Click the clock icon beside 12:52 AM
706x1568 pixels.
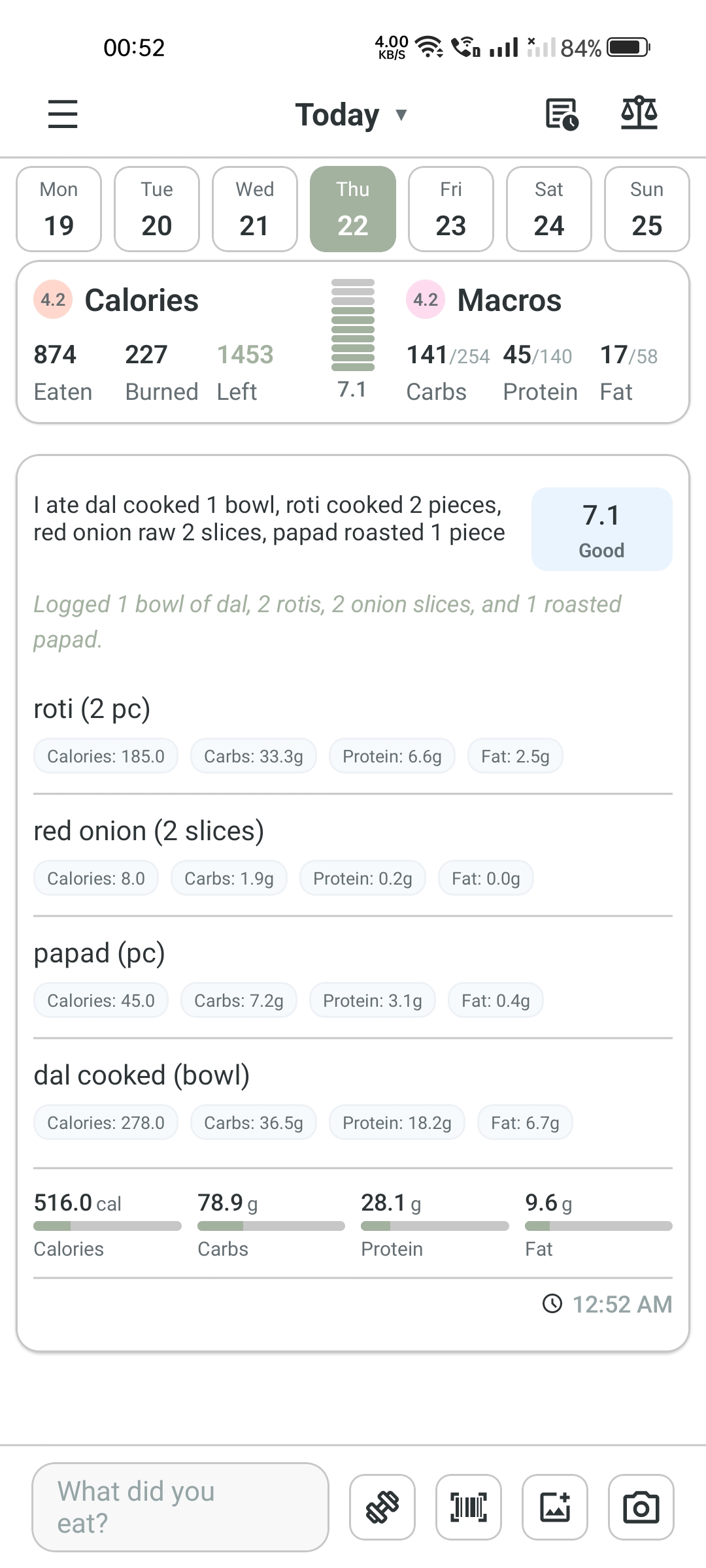tap(551, 1304)
